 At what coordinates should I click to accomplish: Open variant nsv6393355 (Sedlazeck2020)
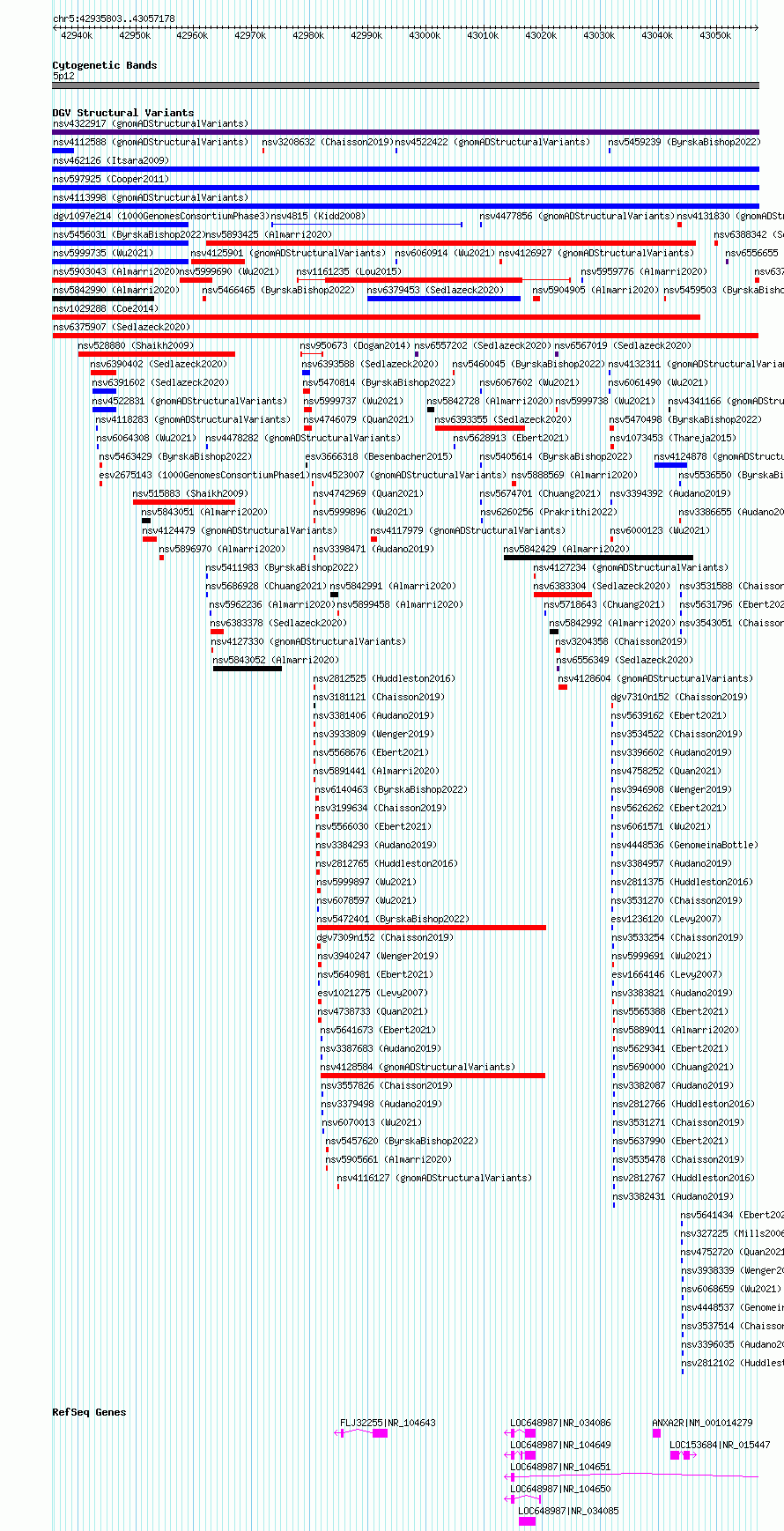[x=504, y=419]
